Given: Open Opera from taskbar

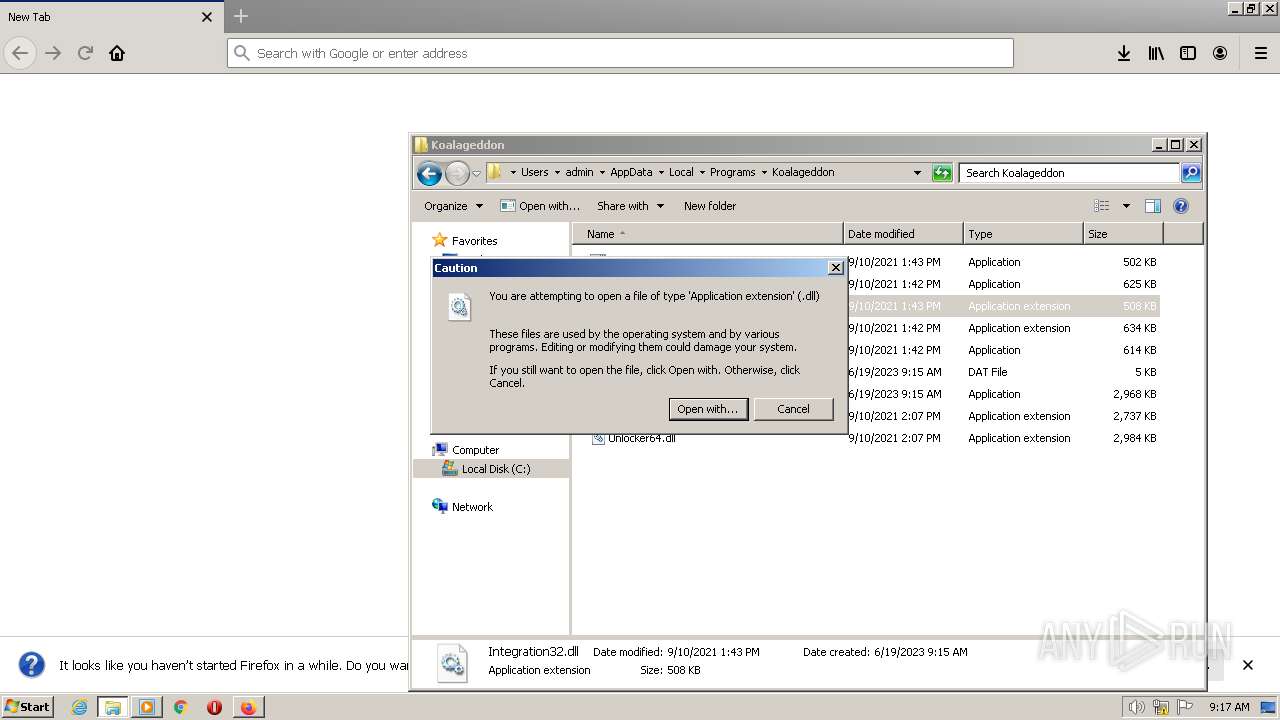Looking at the screenshot, I should tap(214, 707).
